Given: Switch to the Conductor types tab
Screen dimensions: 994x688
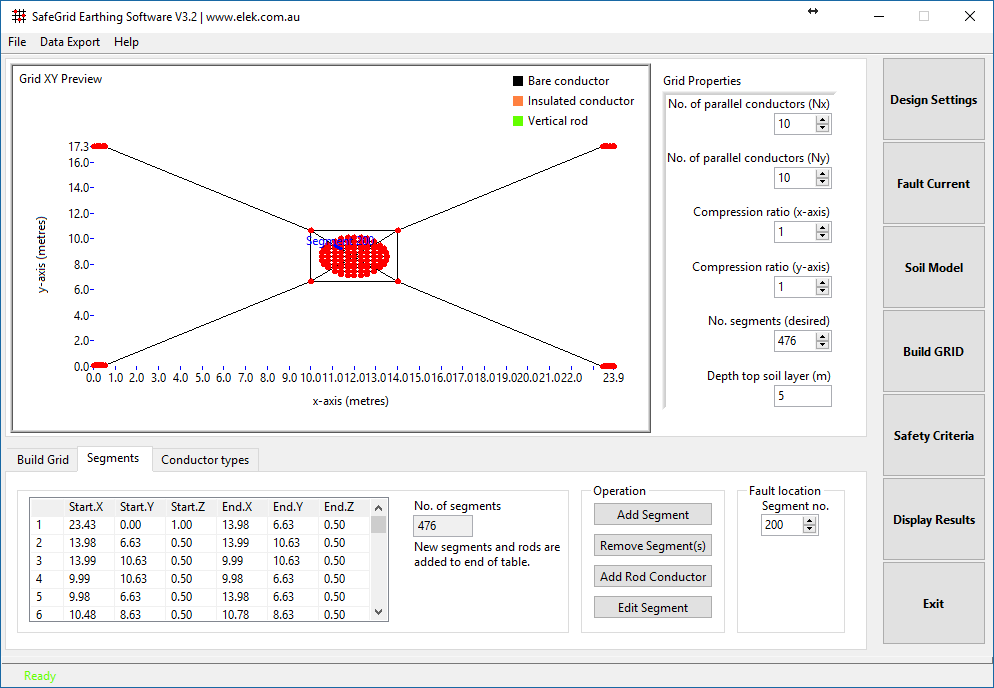Looking at the screenshot, I should (205, 459).
